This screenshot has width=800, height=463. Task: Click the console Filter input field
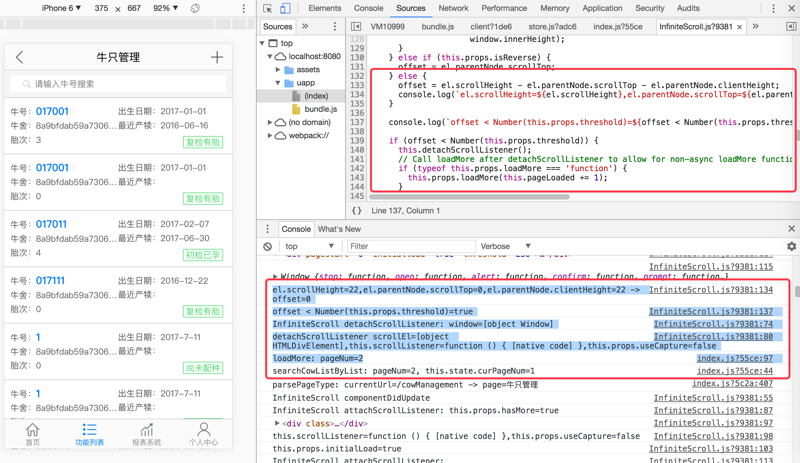pos(410,246)
